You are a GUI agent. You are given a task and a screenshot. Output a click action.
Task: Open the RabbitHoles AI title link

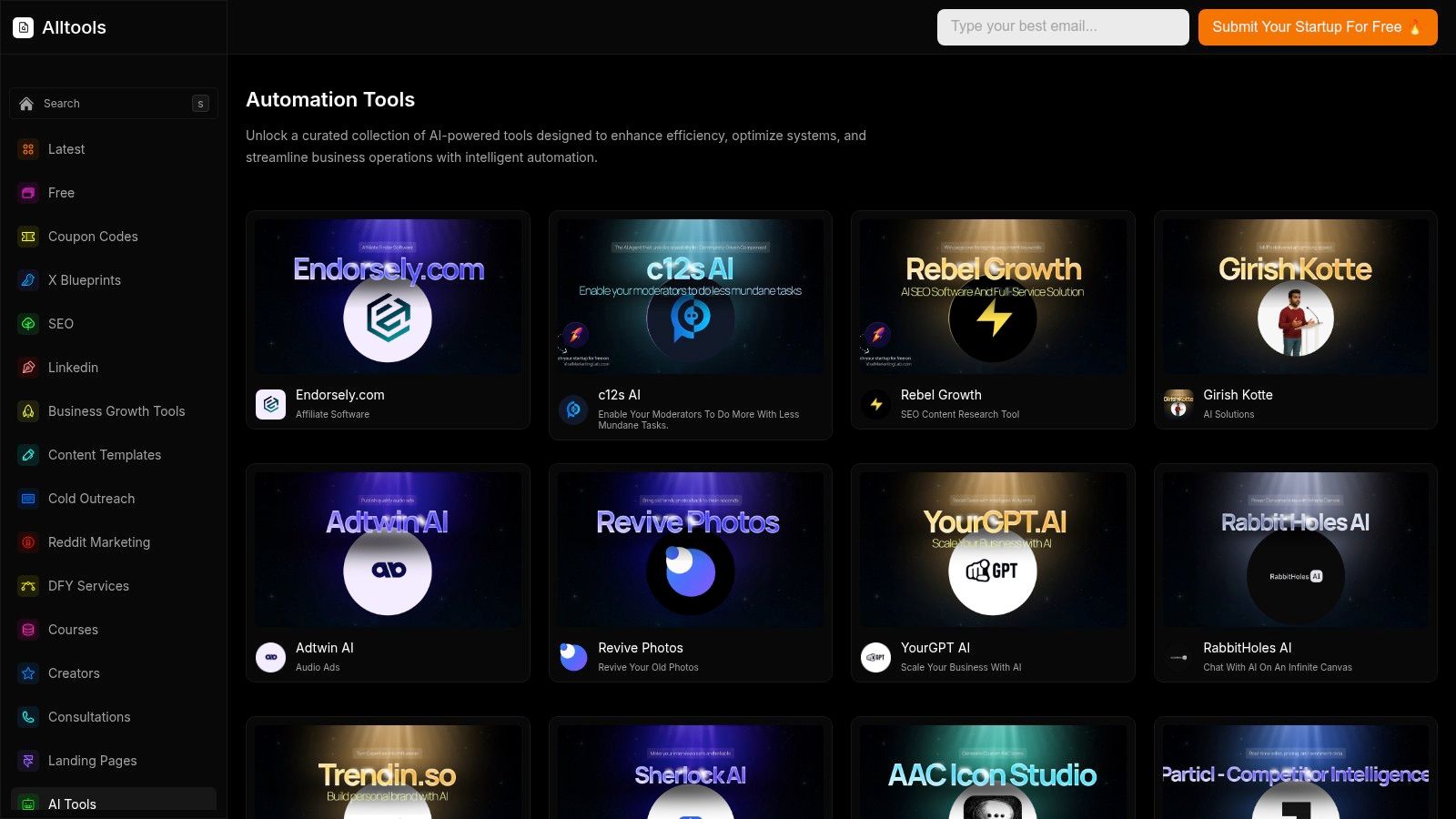(x=1248, y=648)
